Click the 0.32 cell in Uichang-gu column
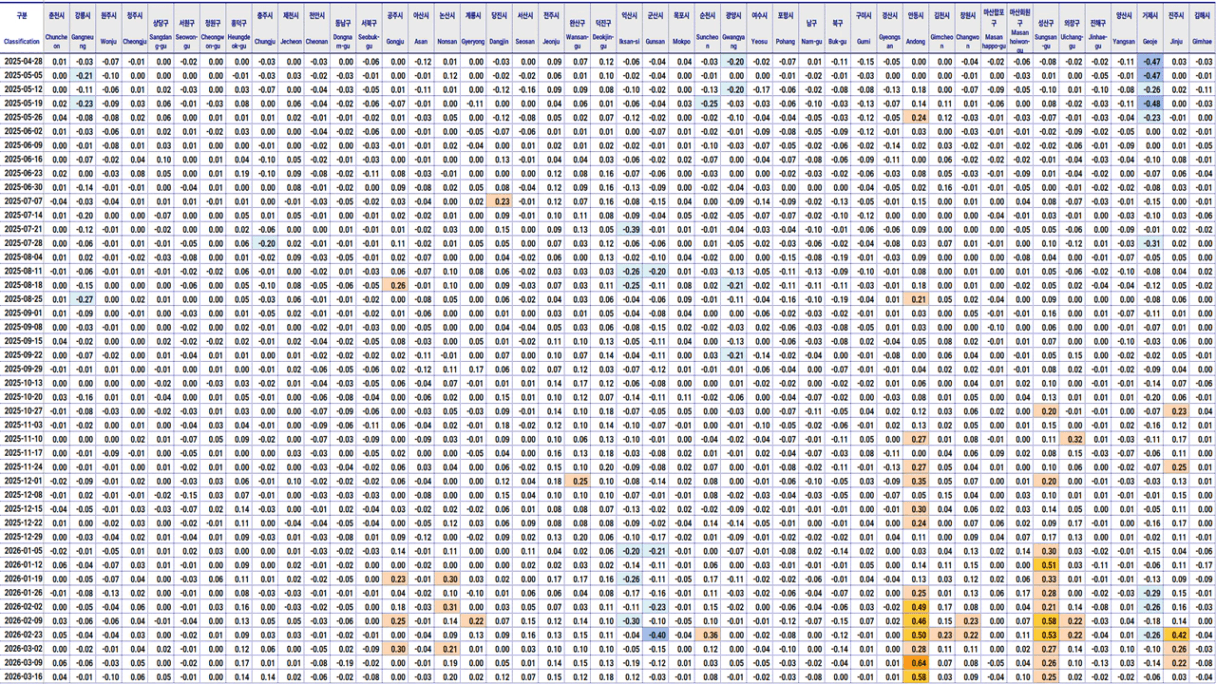Screen dimensions: 1216x684 tap(1072, 439)
